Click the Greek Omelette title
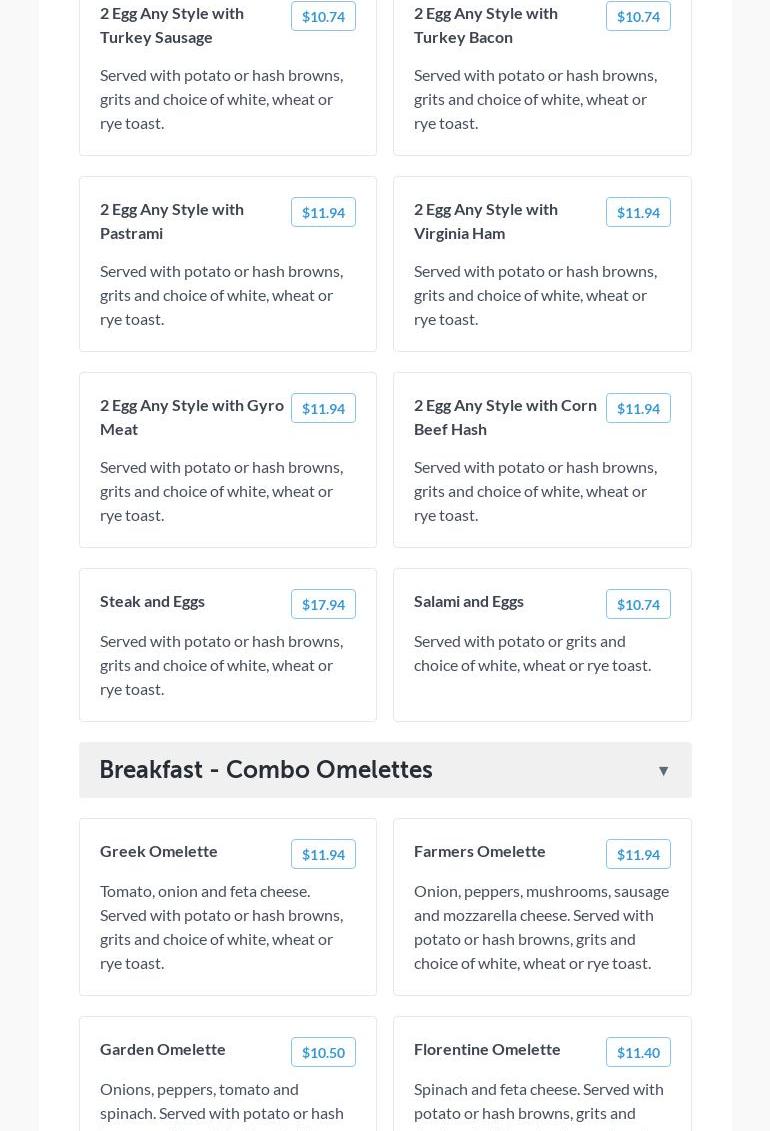 [159, 851]
